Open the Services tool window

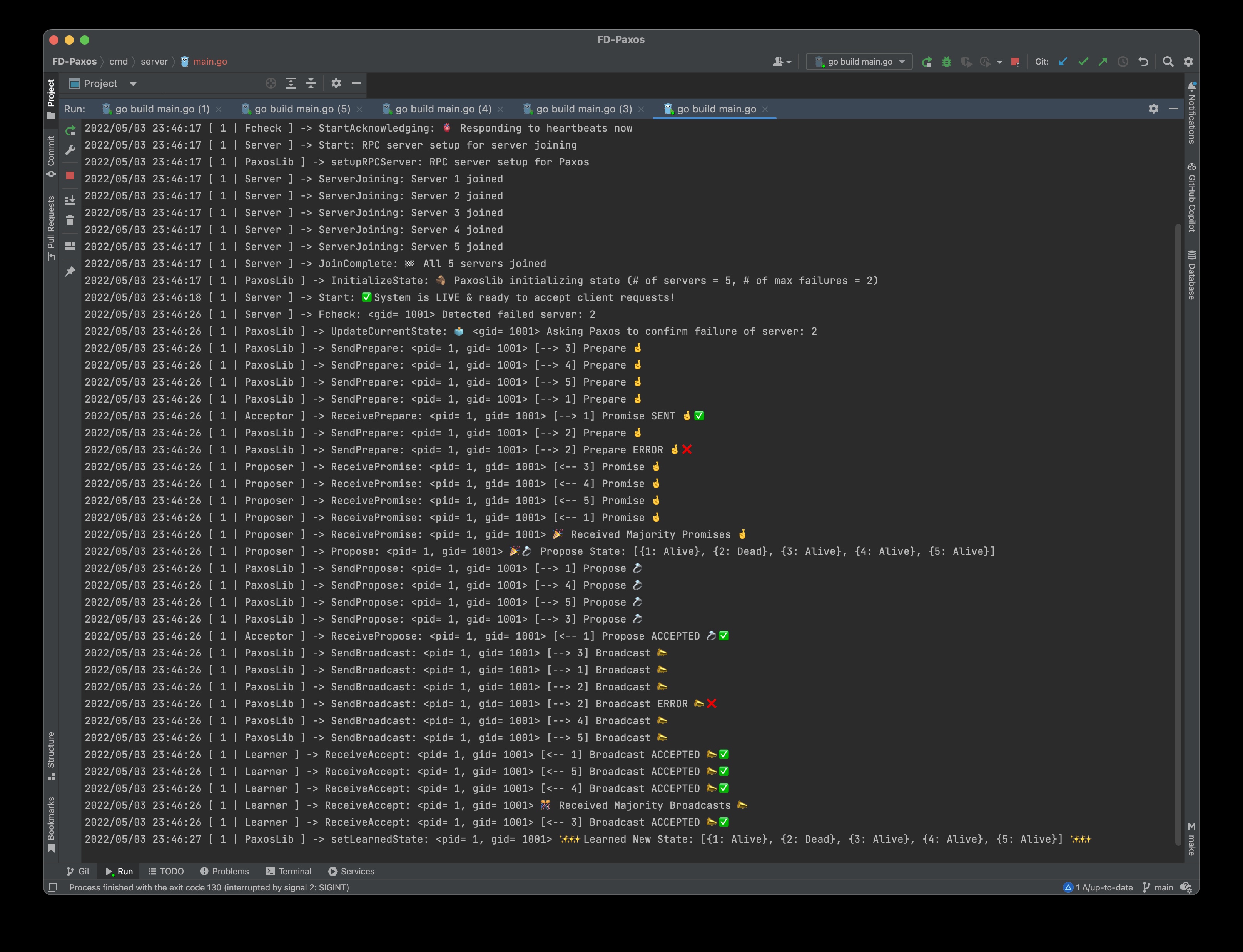351,871
